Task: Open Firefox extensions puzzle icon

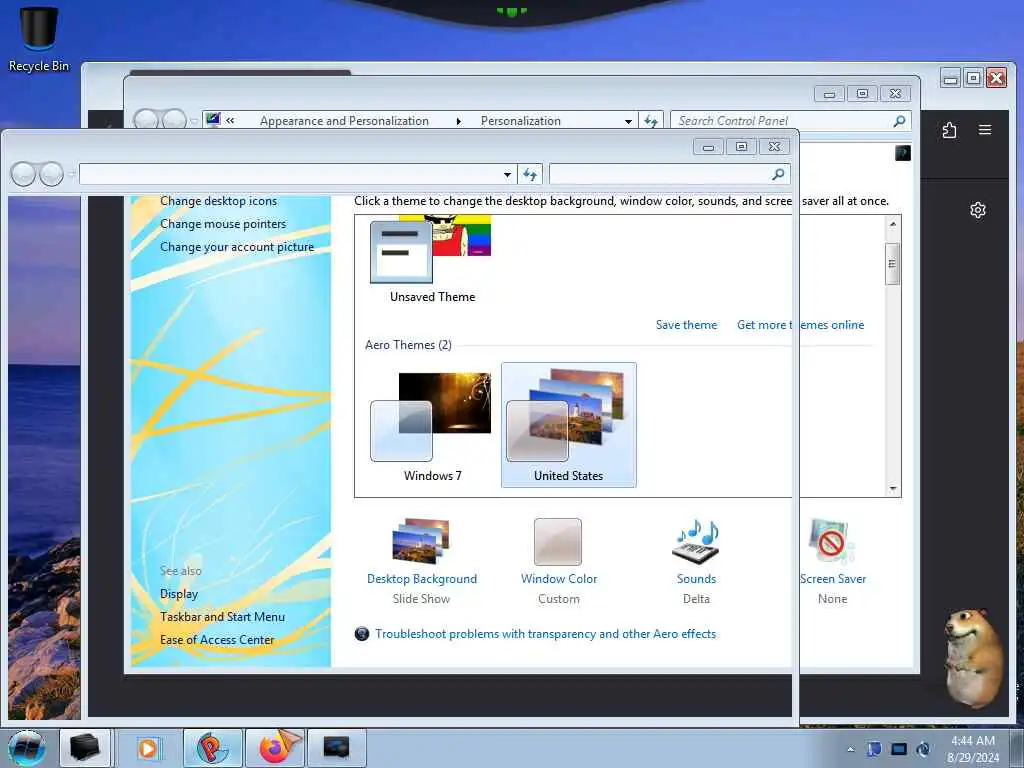Action: point(950,130)
